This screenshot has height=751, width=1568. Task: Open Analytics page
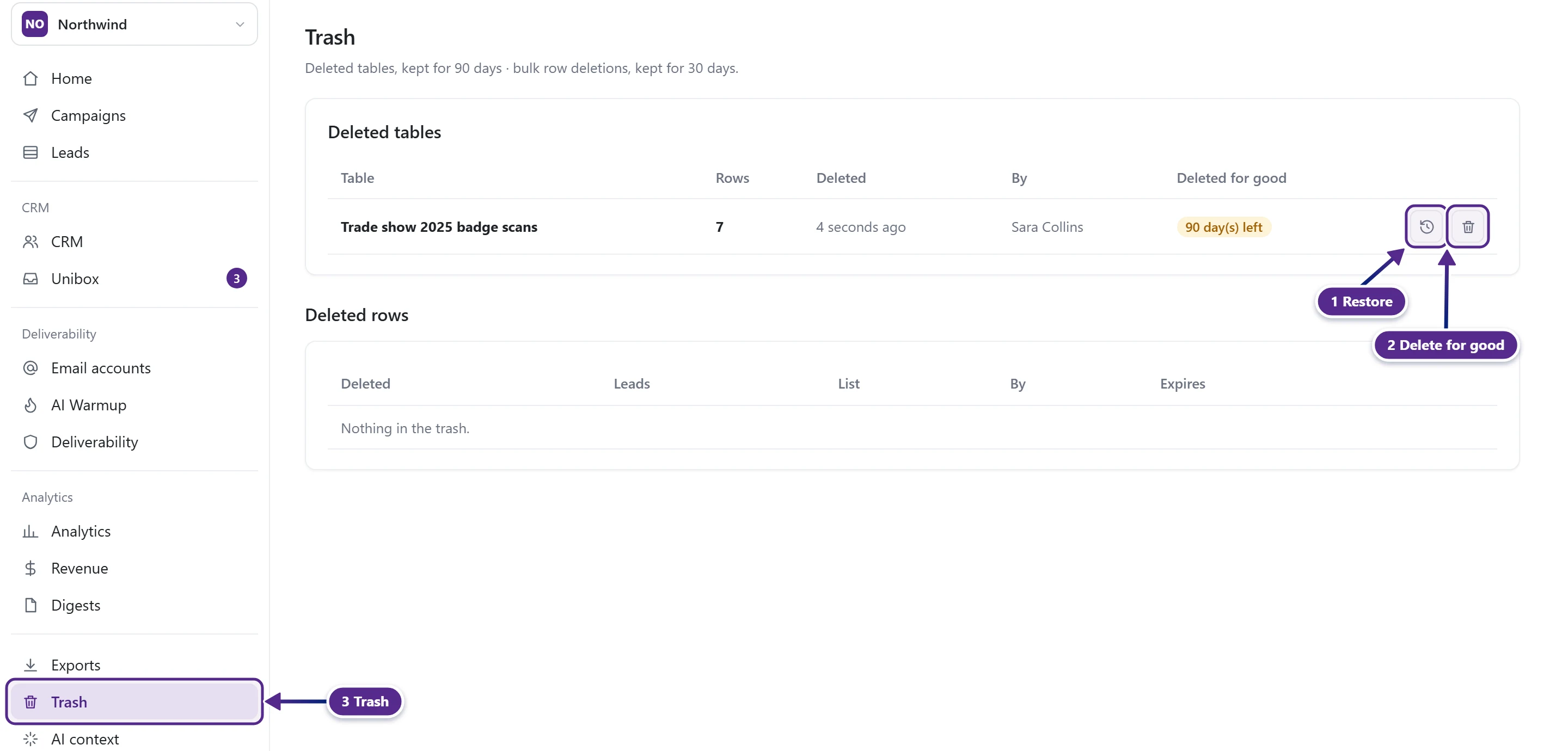(x=134, y=531)
